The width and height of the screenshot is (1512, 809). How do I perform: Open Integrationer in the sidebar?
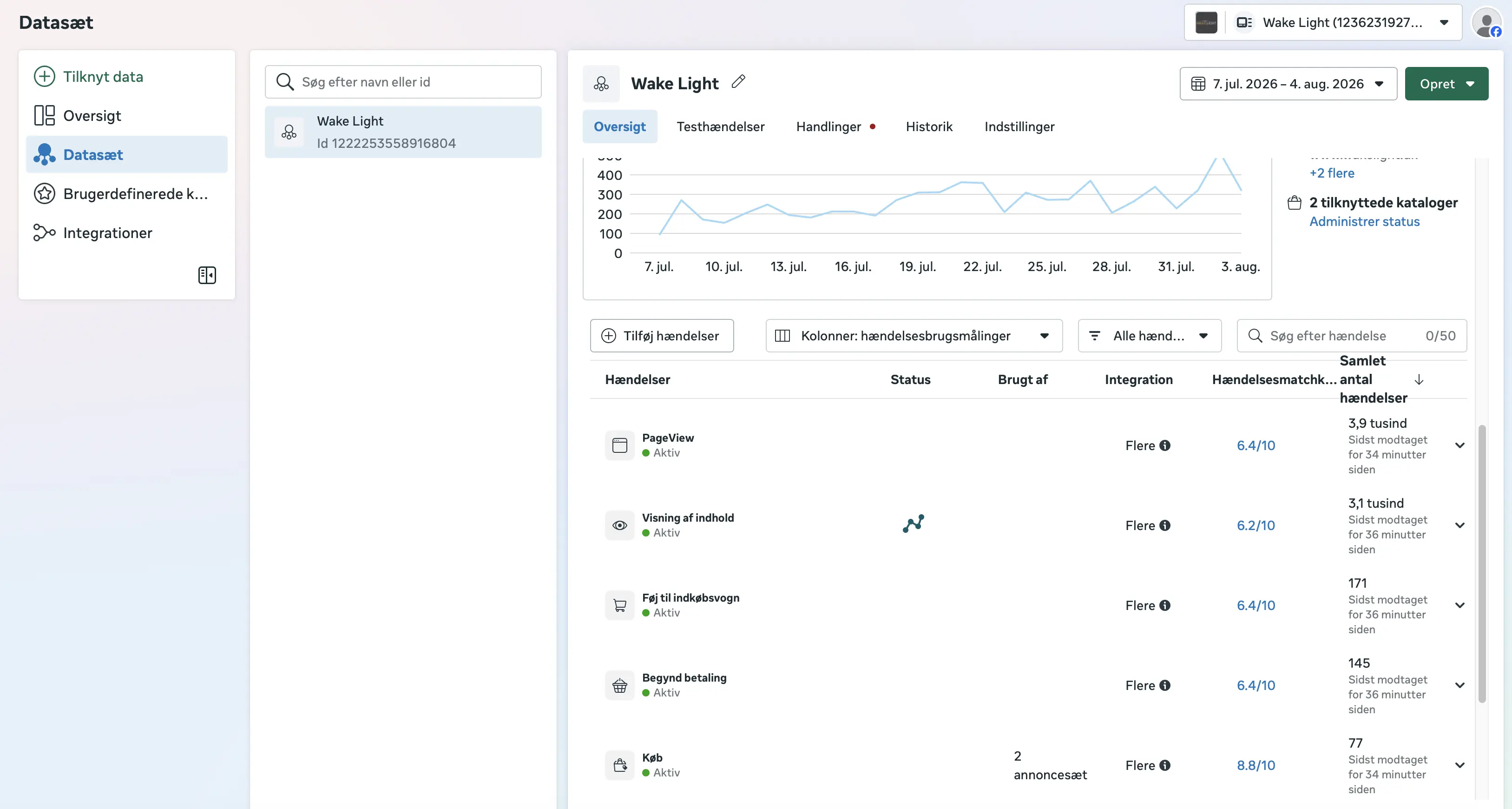(126, 232)
